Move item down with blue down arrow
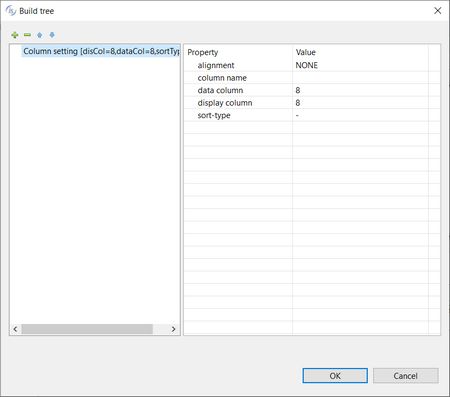 pos(52,35)
